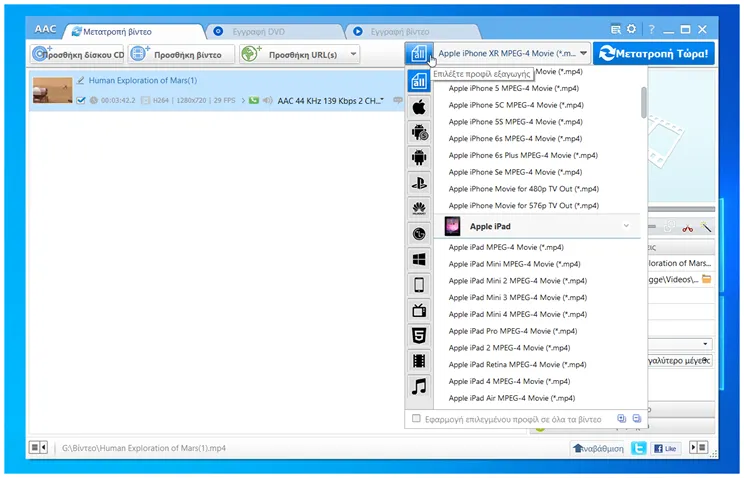Expand all profile groups icon at dropdown bottom
The image size is (745, 479).
[621, 419]
